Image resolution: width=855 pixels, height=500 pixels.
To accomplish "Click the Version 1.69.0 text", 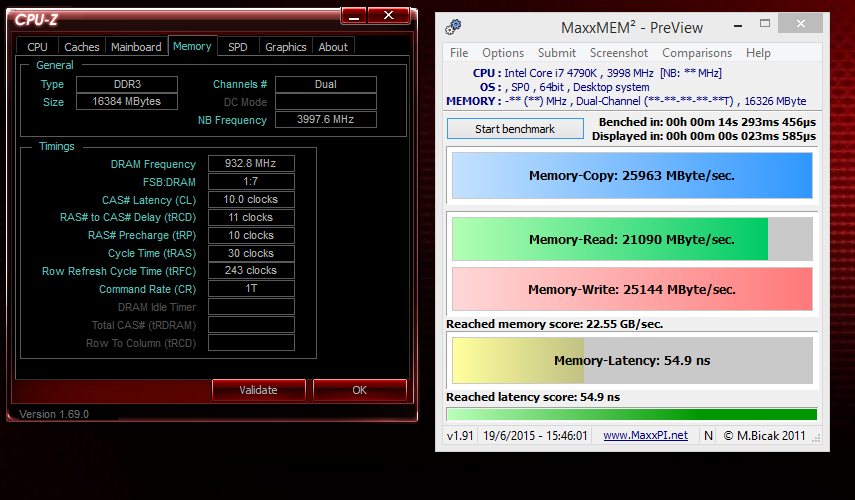I will pyautogui.click(x=54, y=414).
